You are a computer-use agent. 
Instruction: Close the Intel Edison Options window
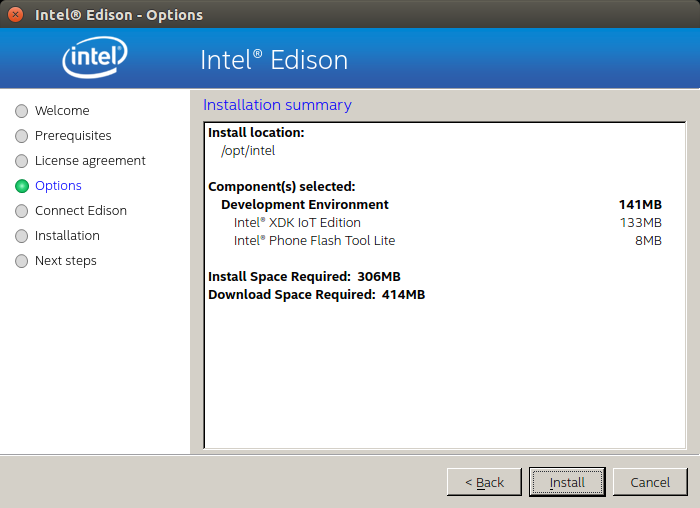(x=15, y=14)
